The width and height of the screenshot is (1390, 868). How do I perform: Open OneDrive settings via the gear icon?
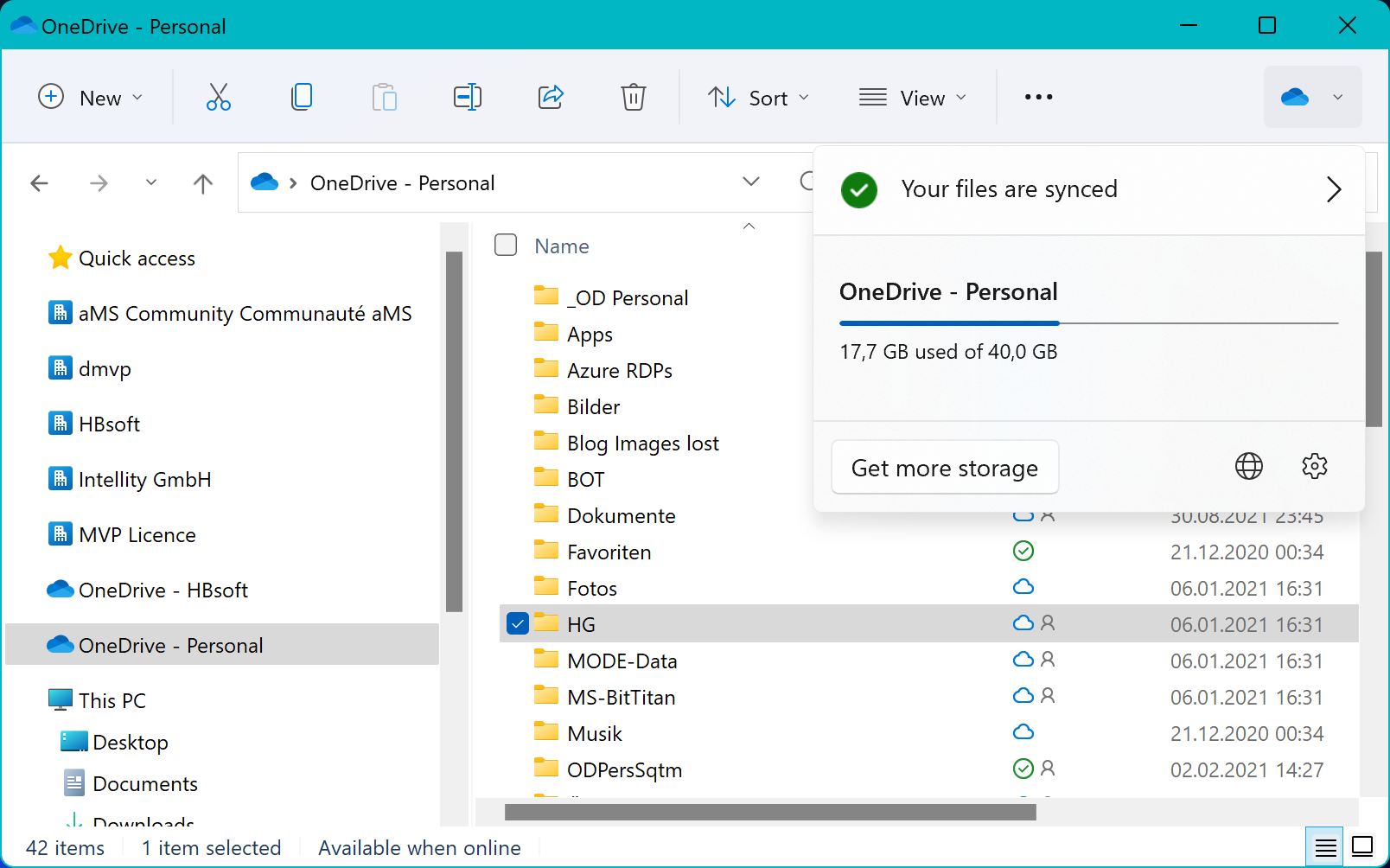(1314, 466)
